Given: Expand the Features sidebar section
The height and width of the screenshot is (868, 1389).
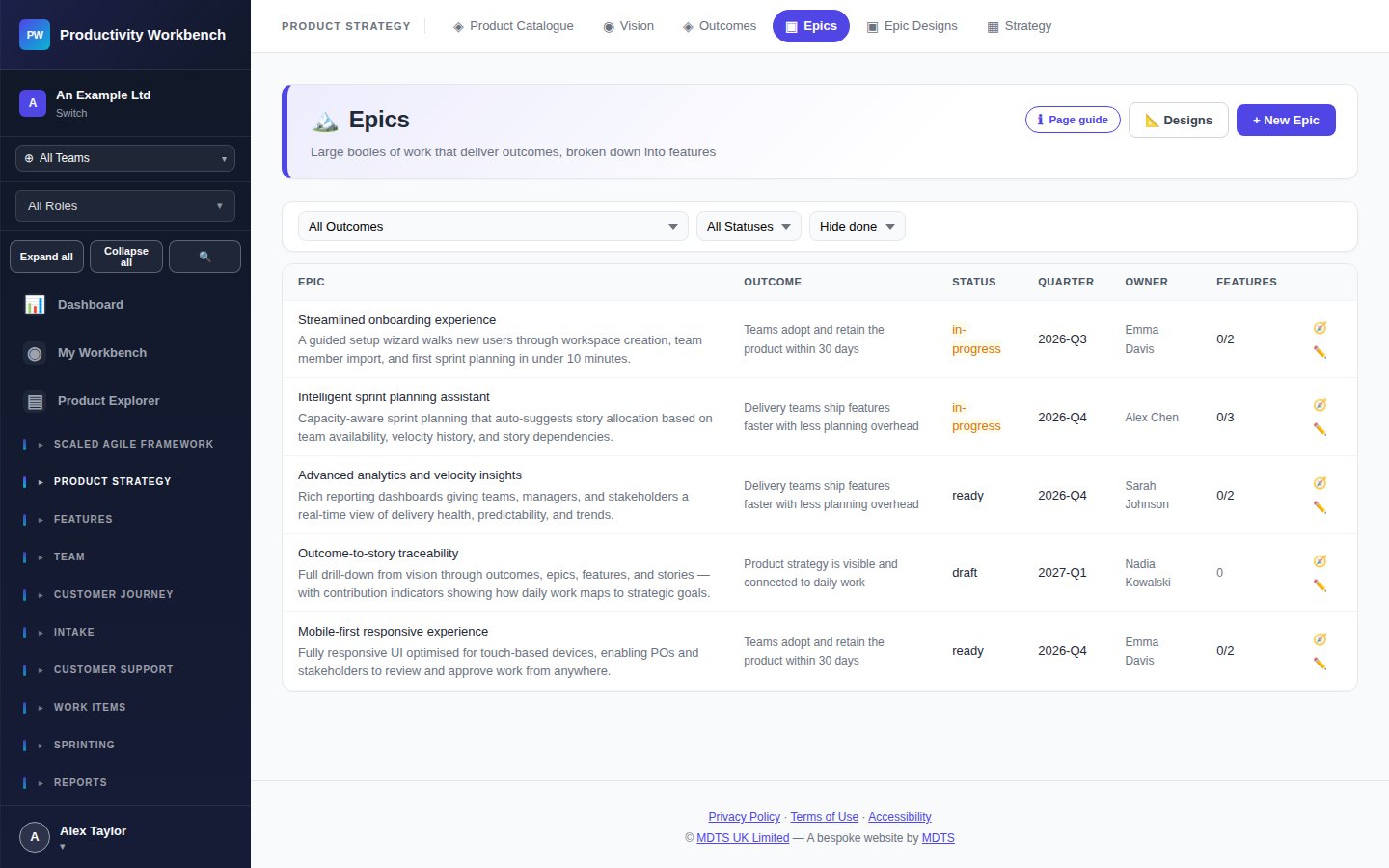Looking at the screenshot, I should (x=125, y=520).
